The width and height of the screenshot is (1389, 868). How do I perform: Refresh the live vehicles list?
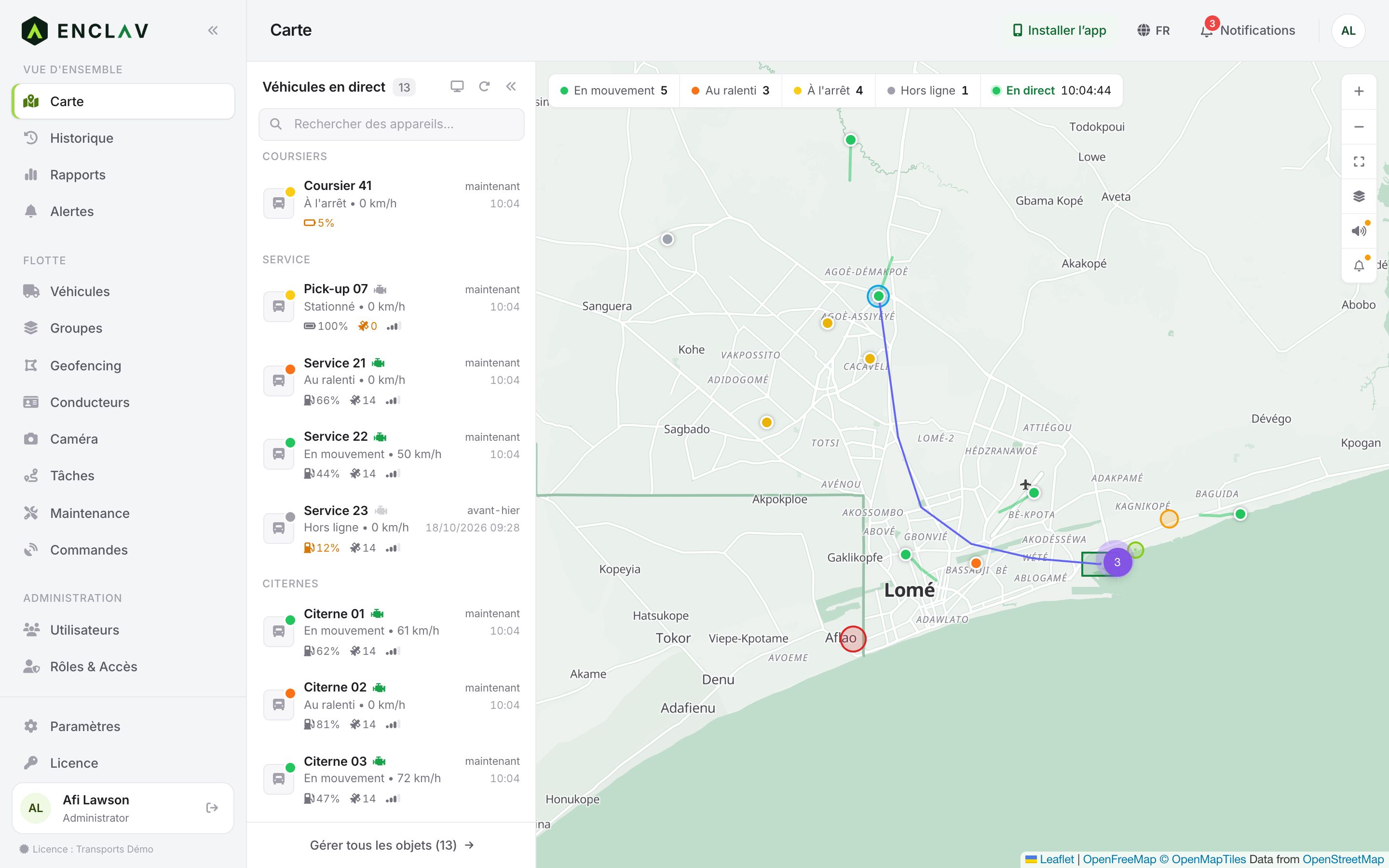pos(484,87)
